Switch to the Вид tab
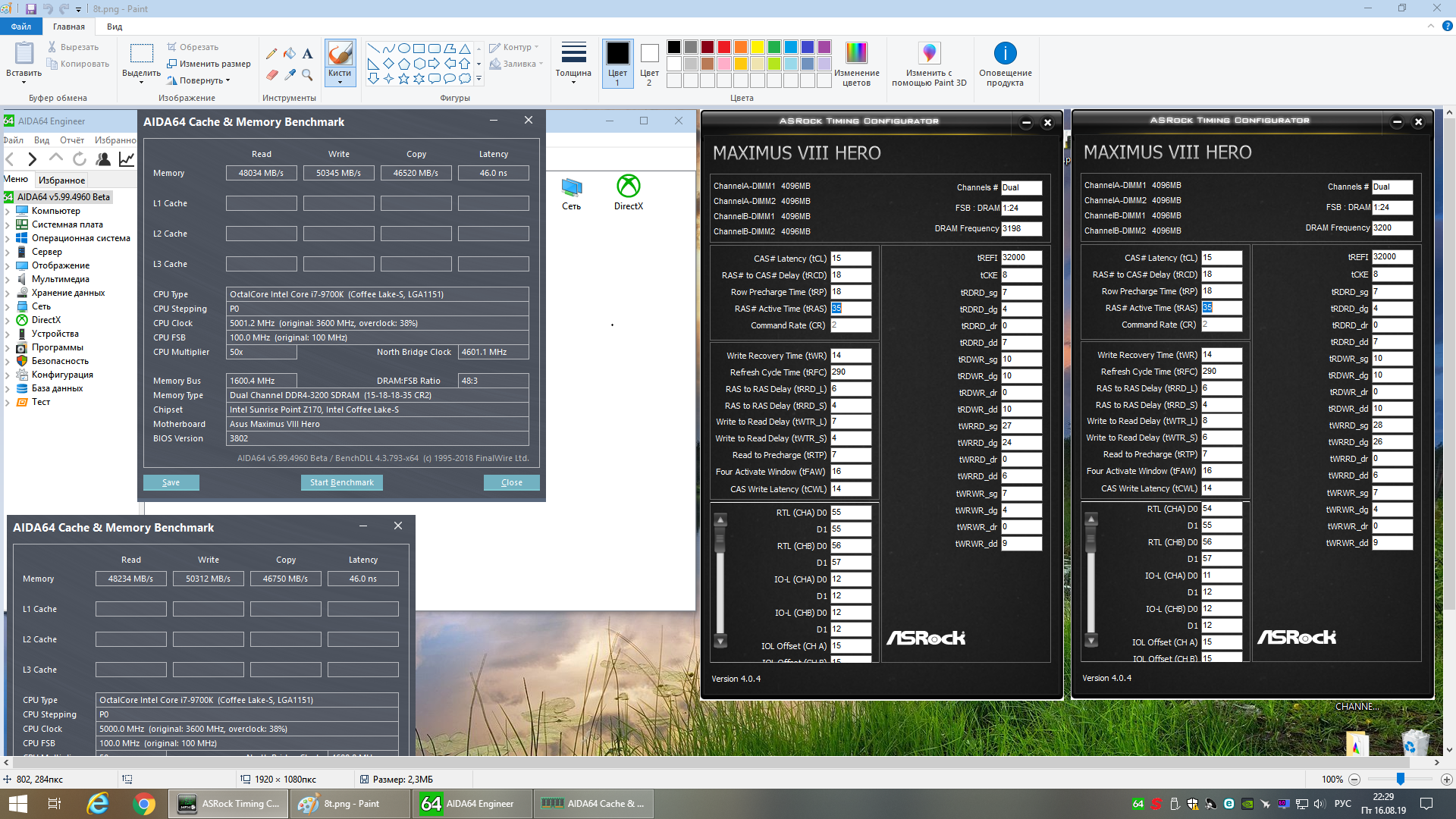 [x=115, y=27]
